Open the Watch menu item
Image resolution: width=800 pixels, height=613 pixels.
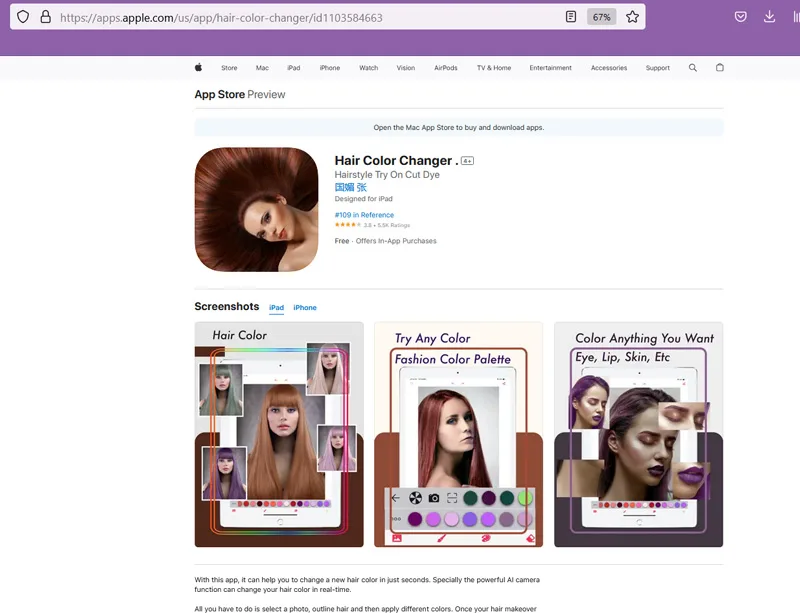[x=368, y=68]
